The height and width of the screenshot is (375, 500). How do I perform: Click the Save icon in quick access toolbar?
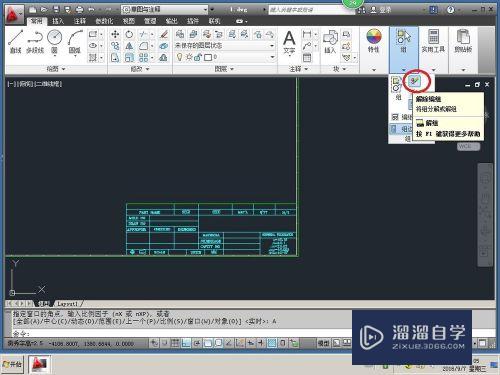pos(56,9)
